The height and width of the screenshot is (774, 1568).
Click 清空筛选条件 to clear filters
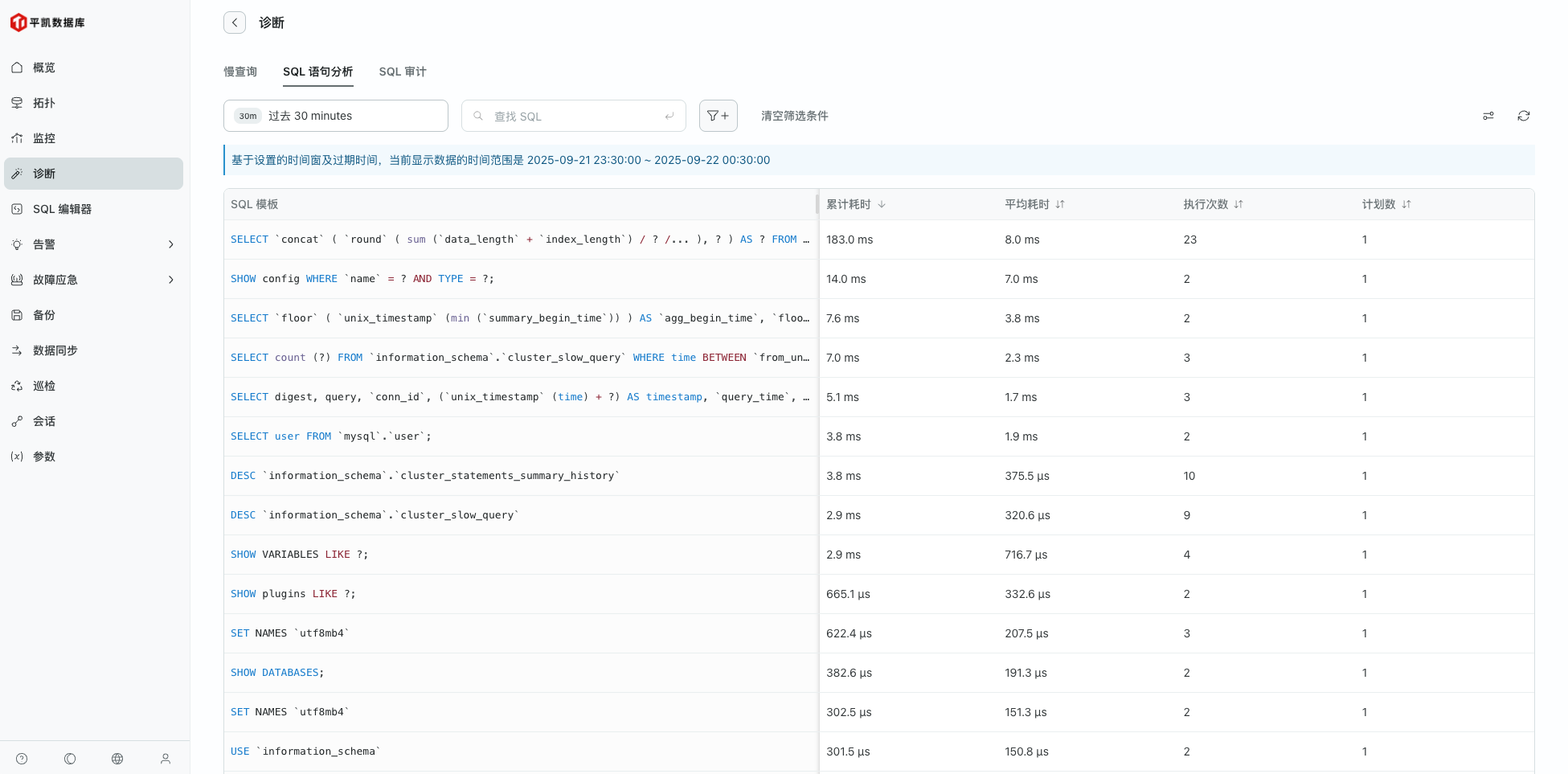pyautogui.click(x=794, y=116)
